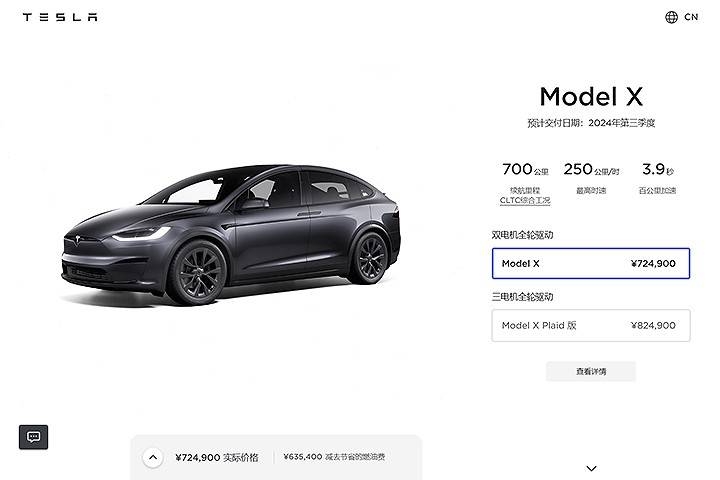Open the CLTC综合工况 link
The width and height of the screenshot is (720, 480).
[x=525, y=200]
